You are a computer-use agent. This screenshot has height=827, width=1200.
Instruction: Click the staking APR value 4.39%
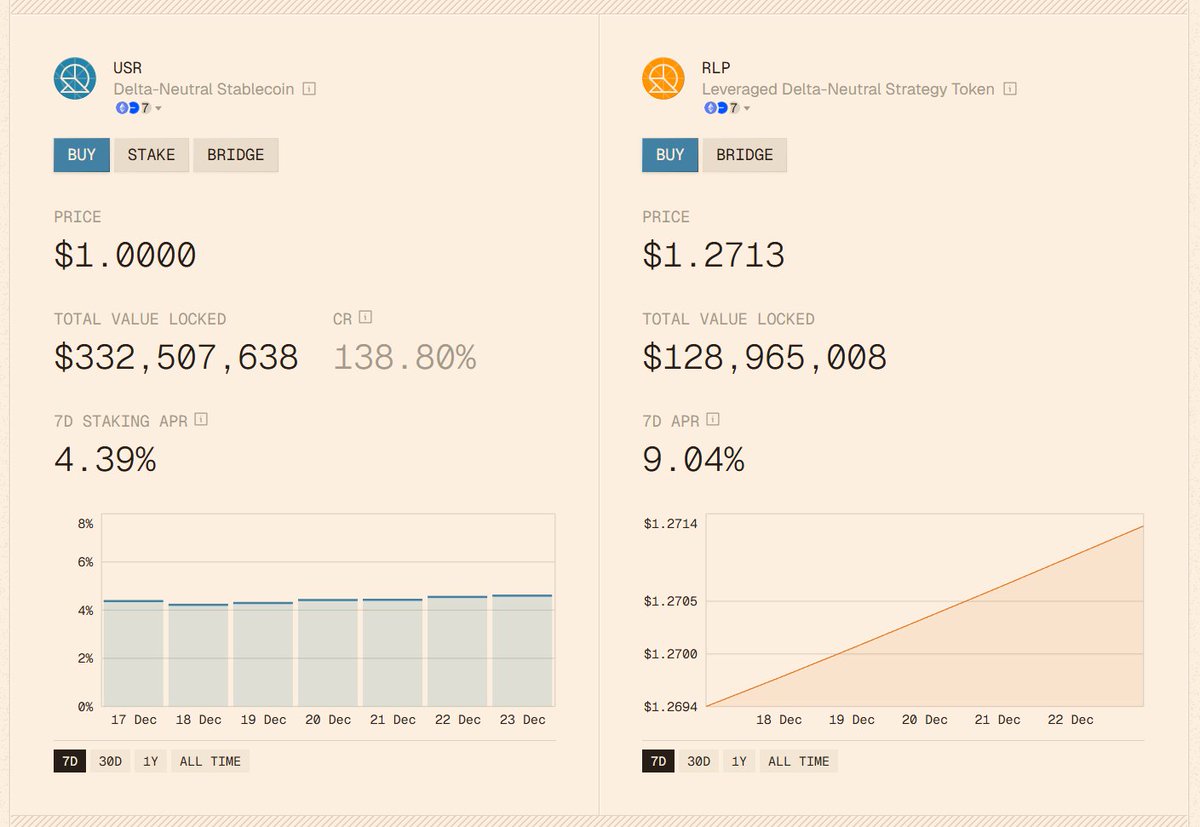pos(105,460)
